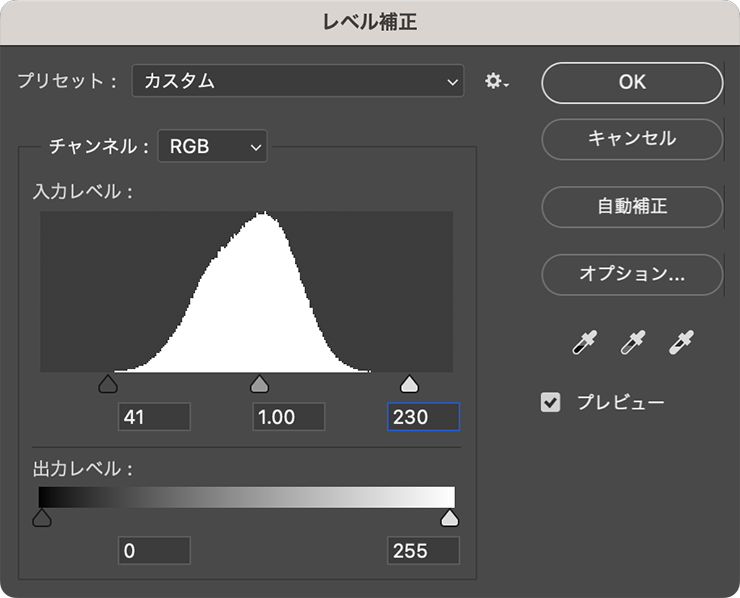Viewport: 740px width, 598px height.
Task: Open the オプション... dialog button
Action: click(x=632, y=272)
